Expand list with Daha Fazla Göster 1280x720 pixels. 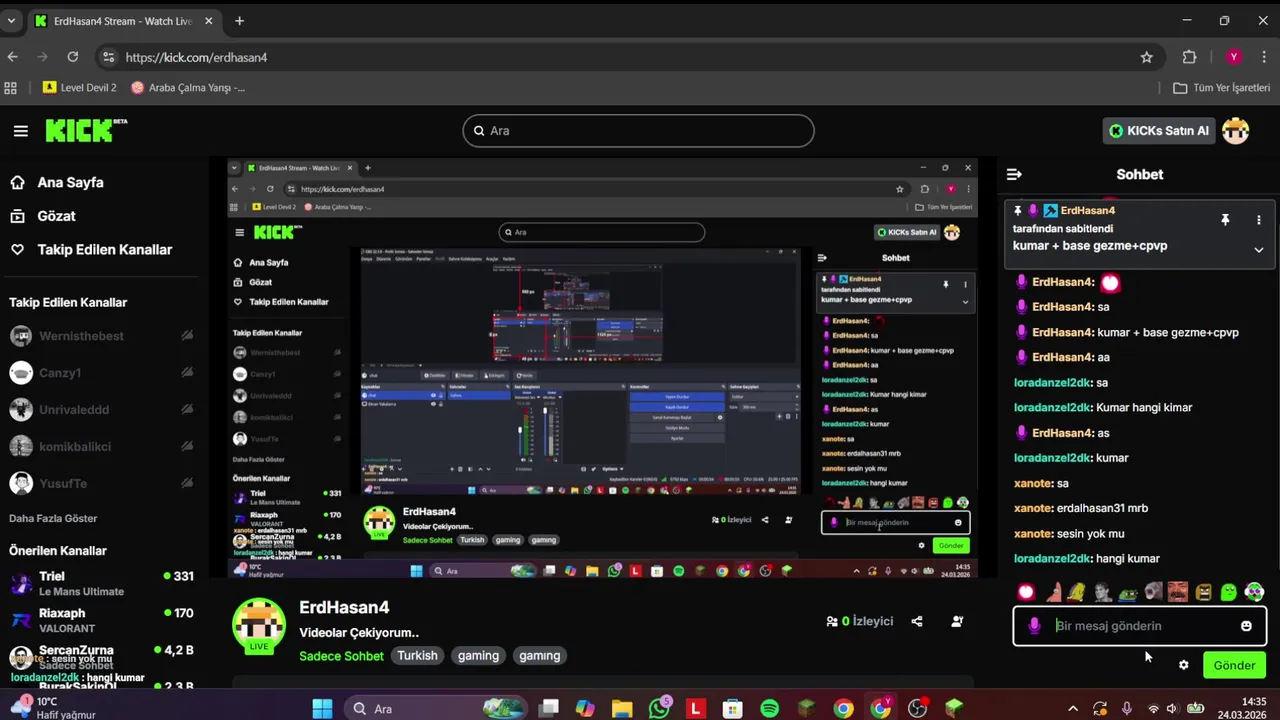(x=53, y=518)
